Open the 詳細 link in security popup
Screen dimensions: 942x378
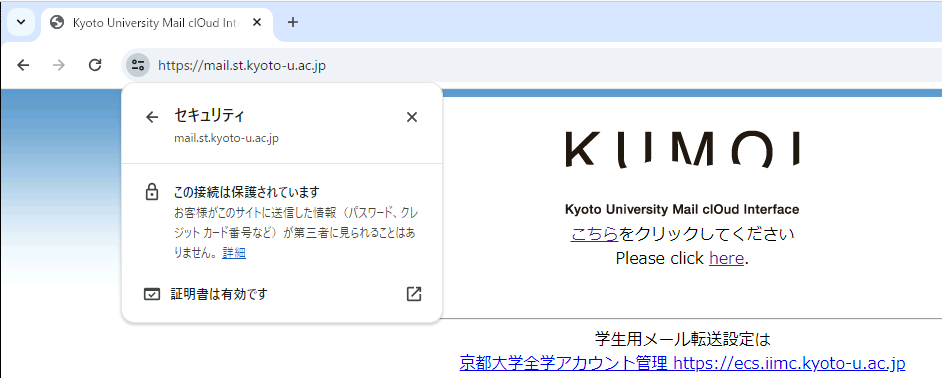click(x=234, y=253)
